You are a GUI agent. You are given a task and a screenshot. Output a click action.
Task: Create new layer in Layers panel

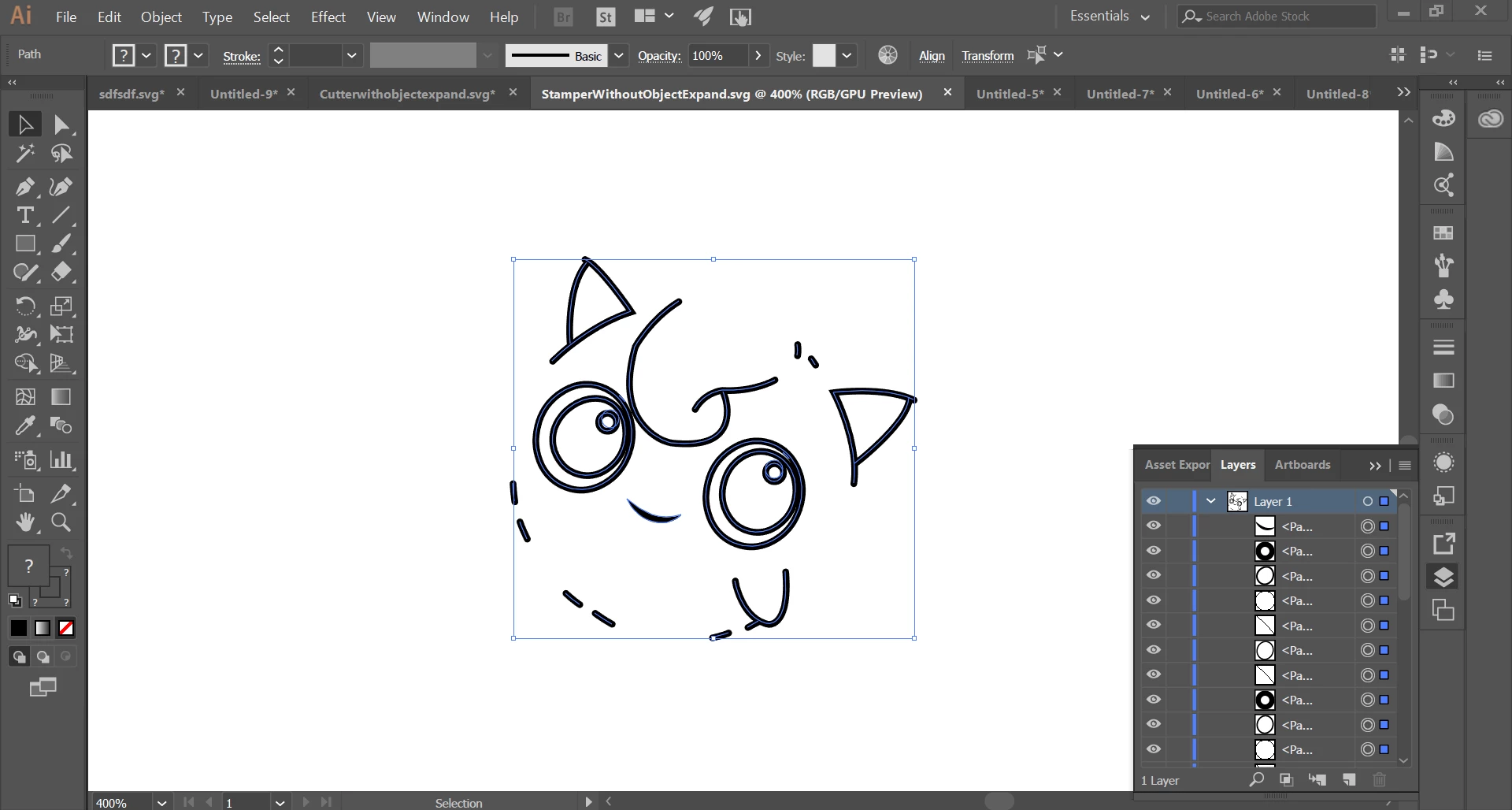pos(1349,780)
